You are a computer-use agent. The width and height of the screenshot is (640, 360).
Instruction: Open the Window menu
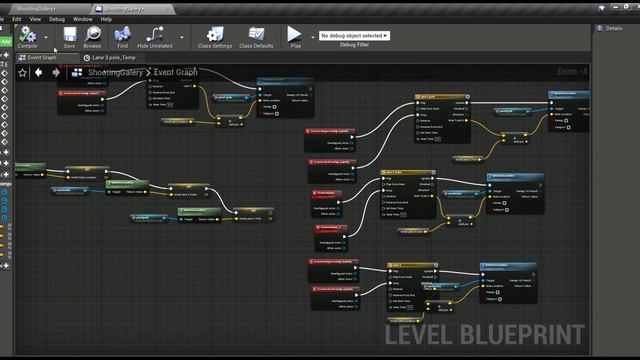82,19
